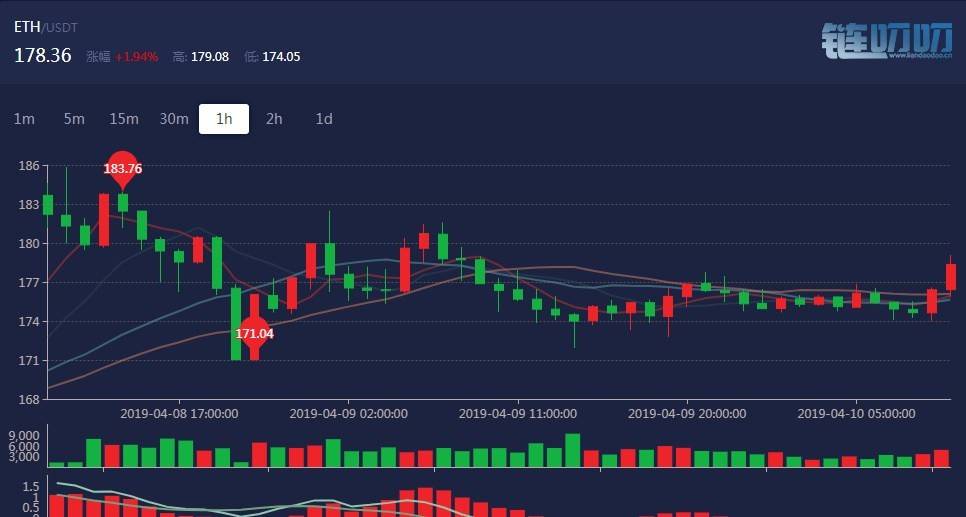Viewport: 966px width, 517px height.
Task: Switch chart to 2h candles
Action: (274, 119)
